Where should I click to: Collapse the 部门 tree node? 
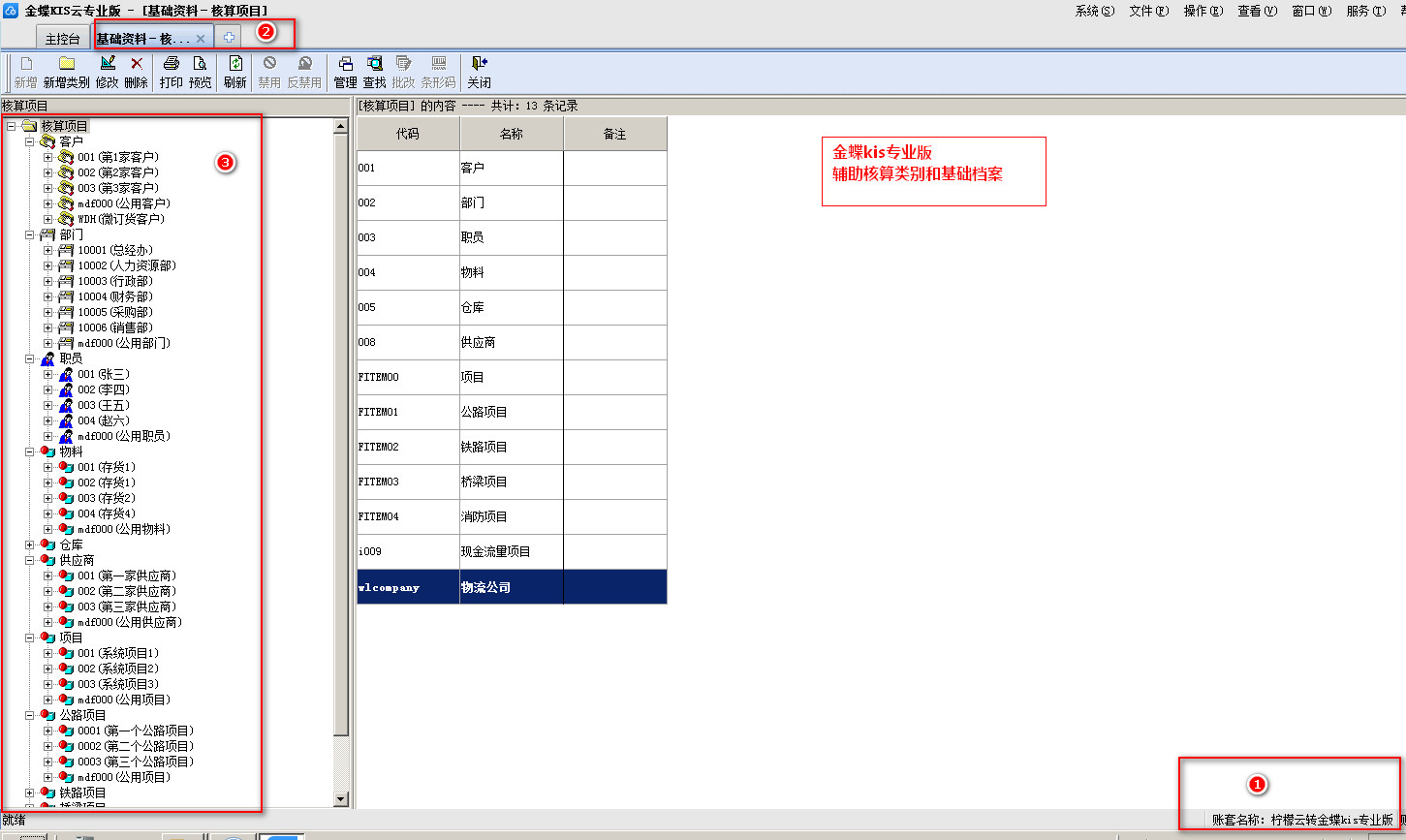coord(30,234)
